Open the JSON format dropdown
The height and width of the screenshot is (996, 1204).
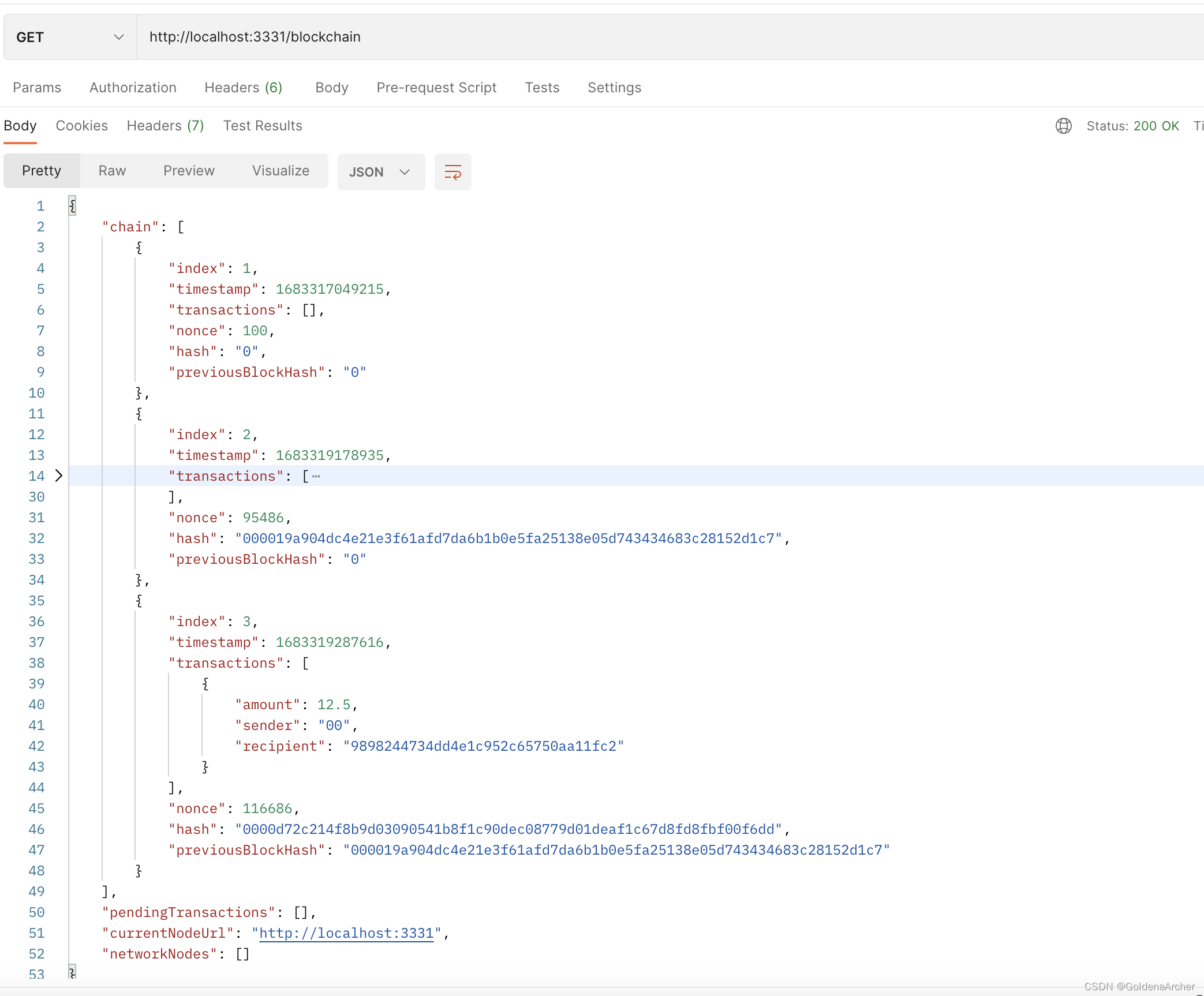pyautogui.click(x=380, y=172)
